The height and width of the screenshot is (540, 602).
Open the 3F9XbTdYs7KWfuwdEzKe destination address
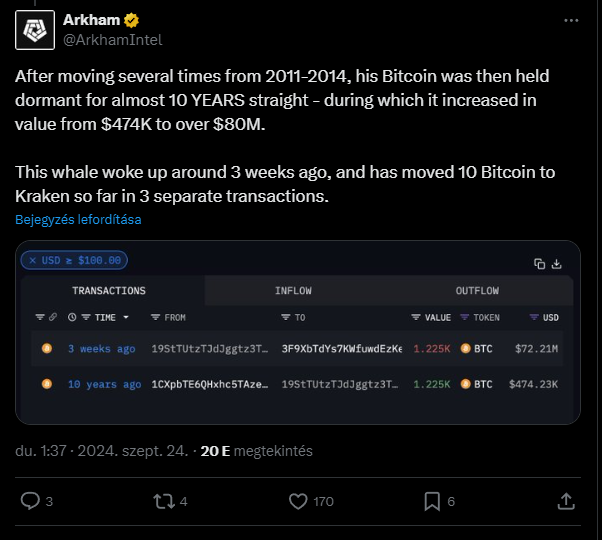(x=342, y=348)
